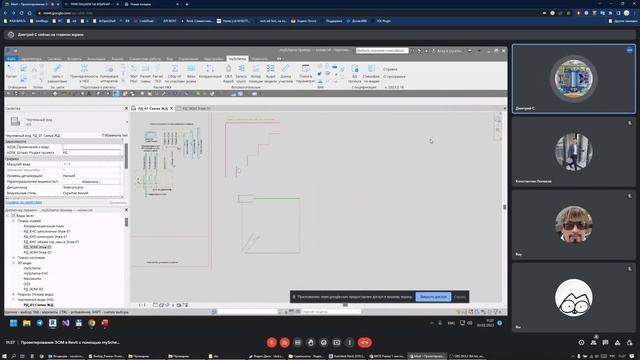Click the Расчет tool in mySchema ribbon
The height and width of the screenshot is (360, 640).
11,72
